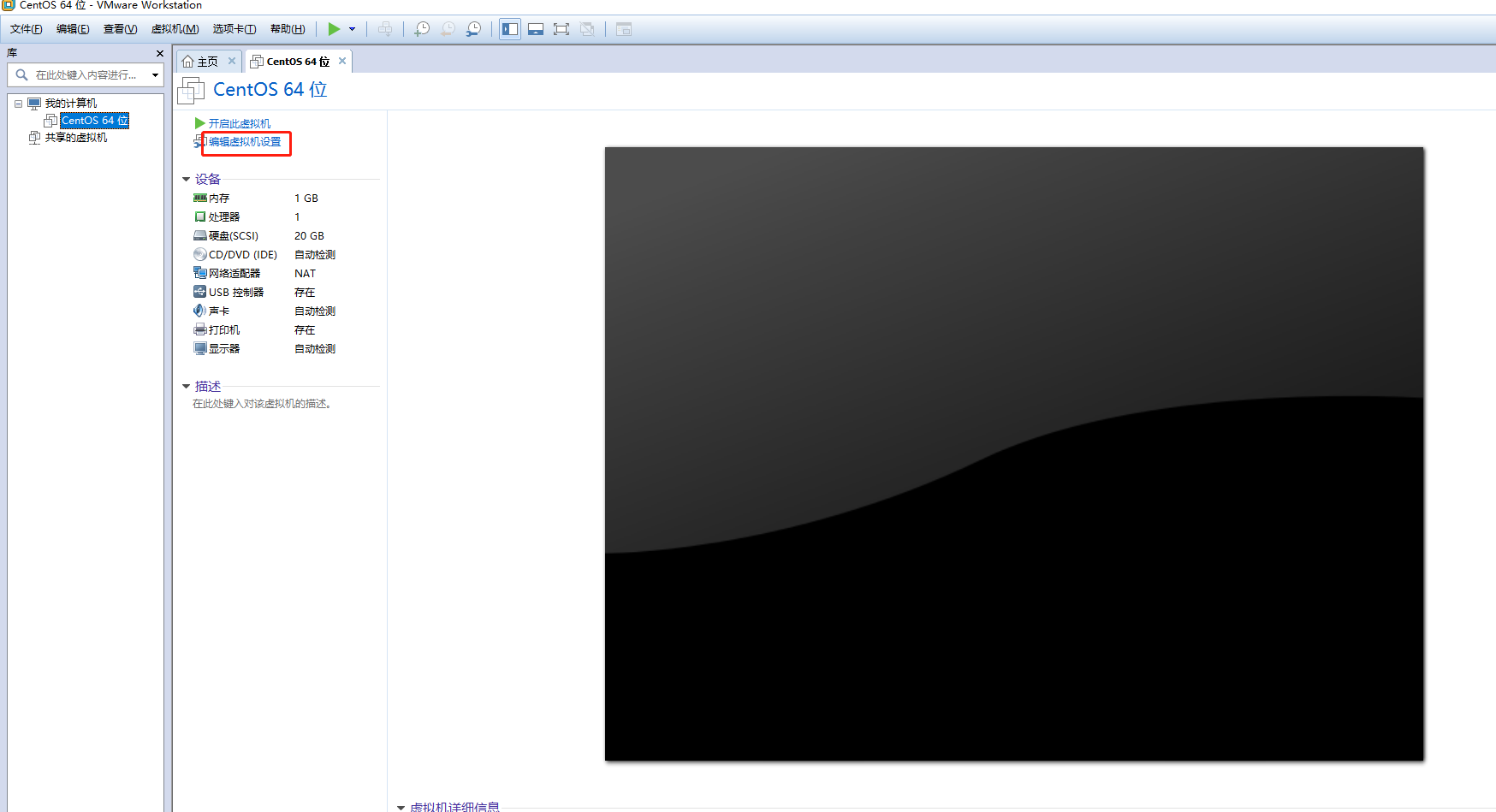Click the large CentOS 64 位 heading icon
The image size is (1496, 812).
(191, 90)
